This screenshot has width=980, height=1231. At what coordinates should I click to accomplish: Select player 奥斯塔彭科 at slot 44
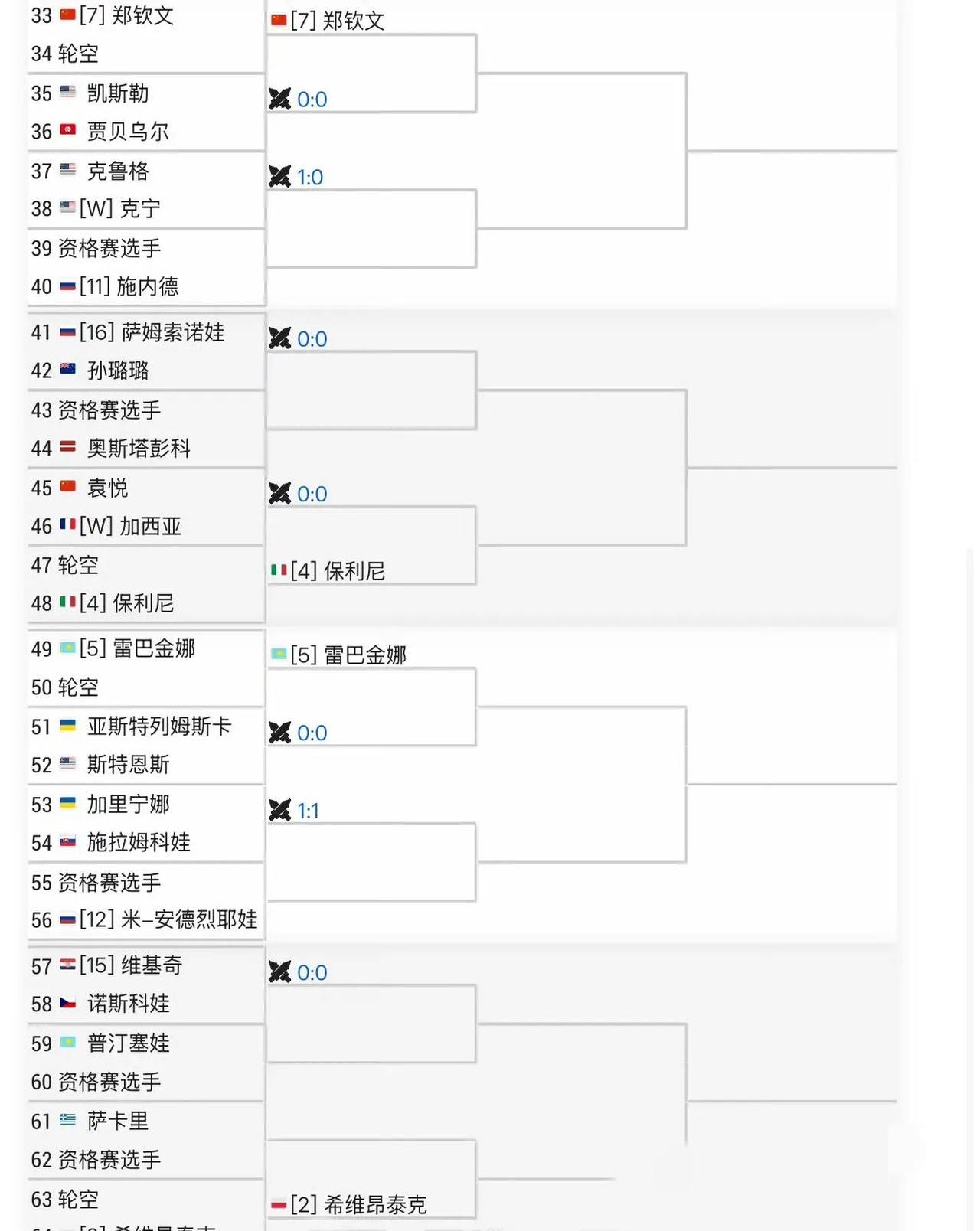pyautogui.click(x=139, y=448)
